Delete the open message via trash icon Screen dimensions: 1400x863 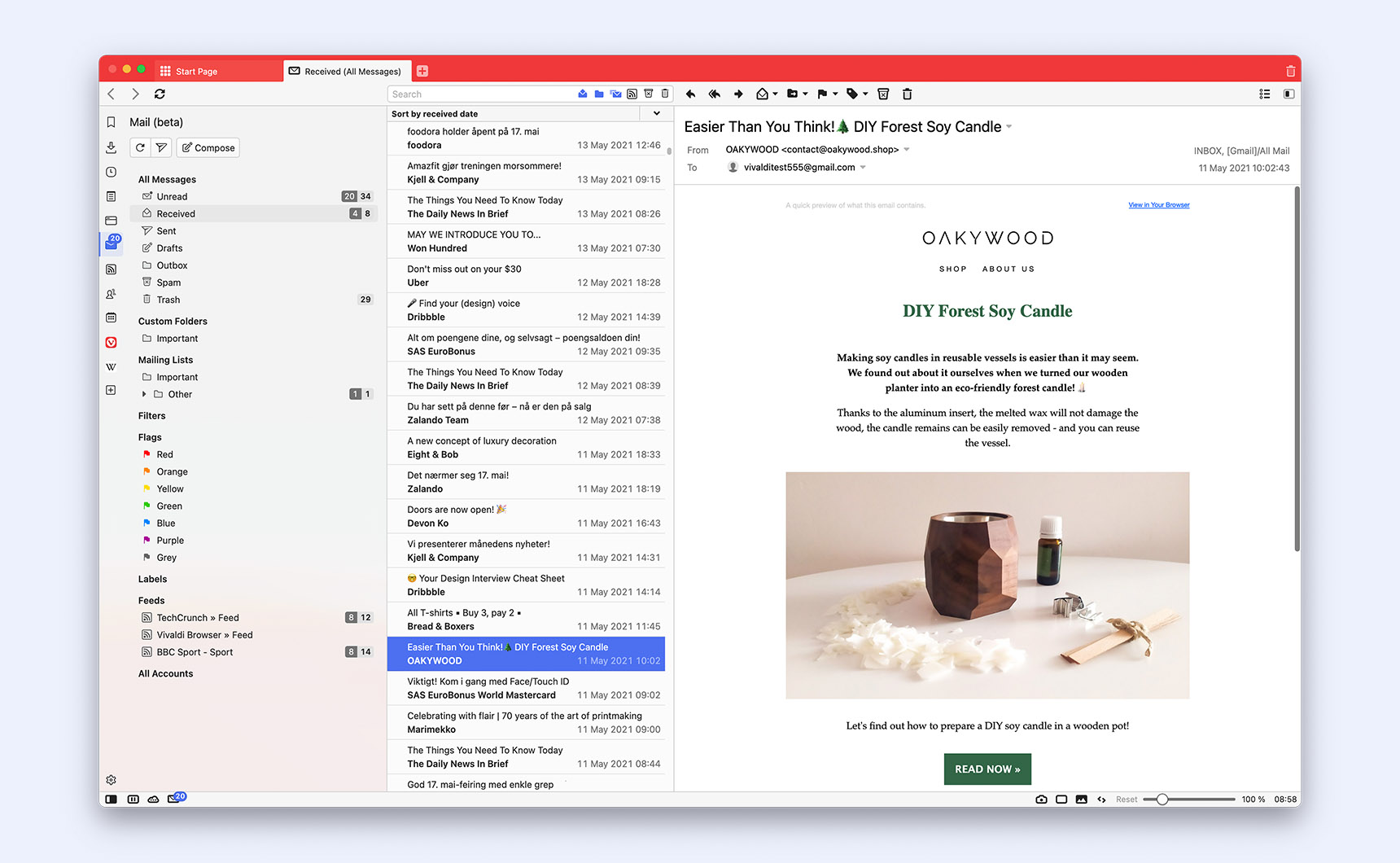(x=907, y=94)
